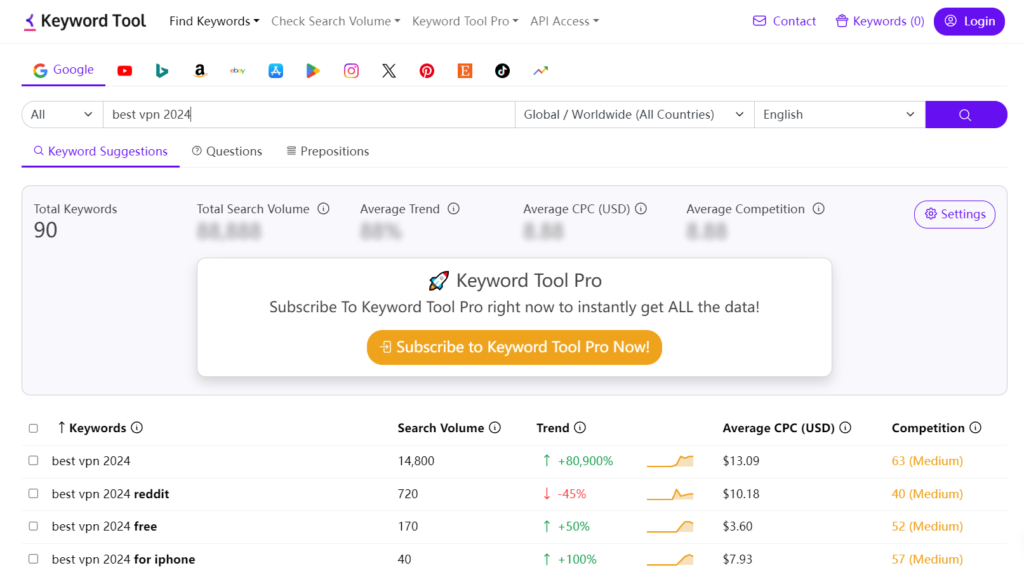
Task: Switch to the Questions tab
Action: (x=227, y=151)
